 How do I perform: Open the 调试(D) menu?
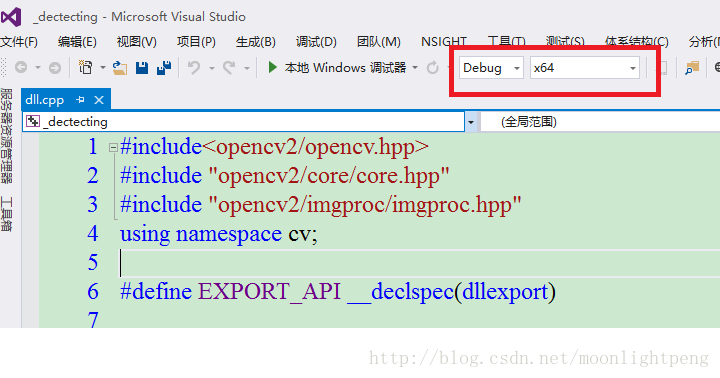click(316, 42)
